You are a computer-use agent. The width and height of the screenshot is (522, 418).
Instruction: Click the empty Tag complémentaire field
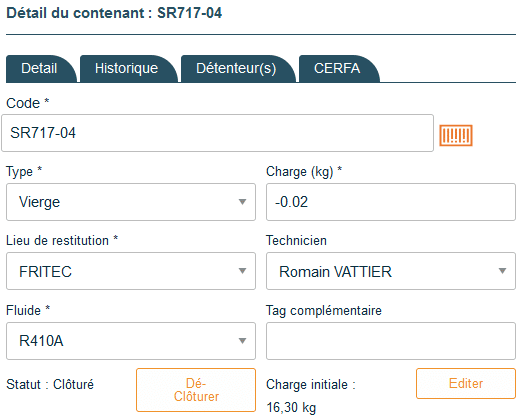coord(391,341)
